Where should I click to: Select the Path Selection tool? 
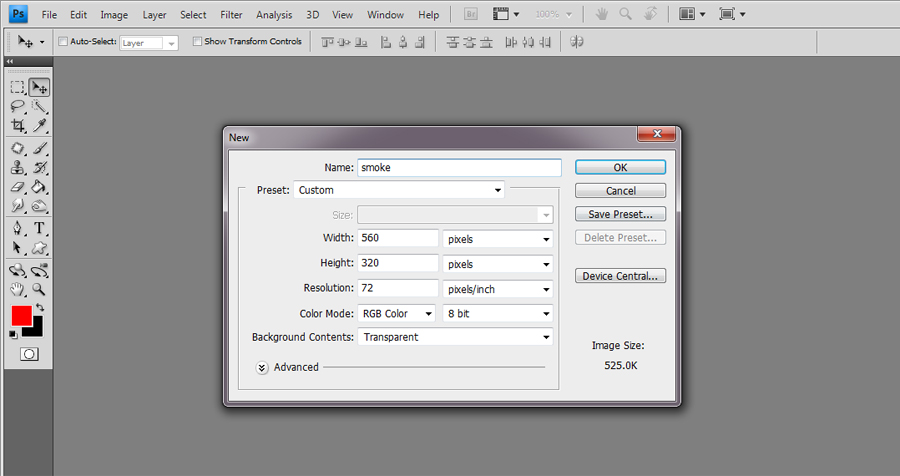tap(18, 247)
